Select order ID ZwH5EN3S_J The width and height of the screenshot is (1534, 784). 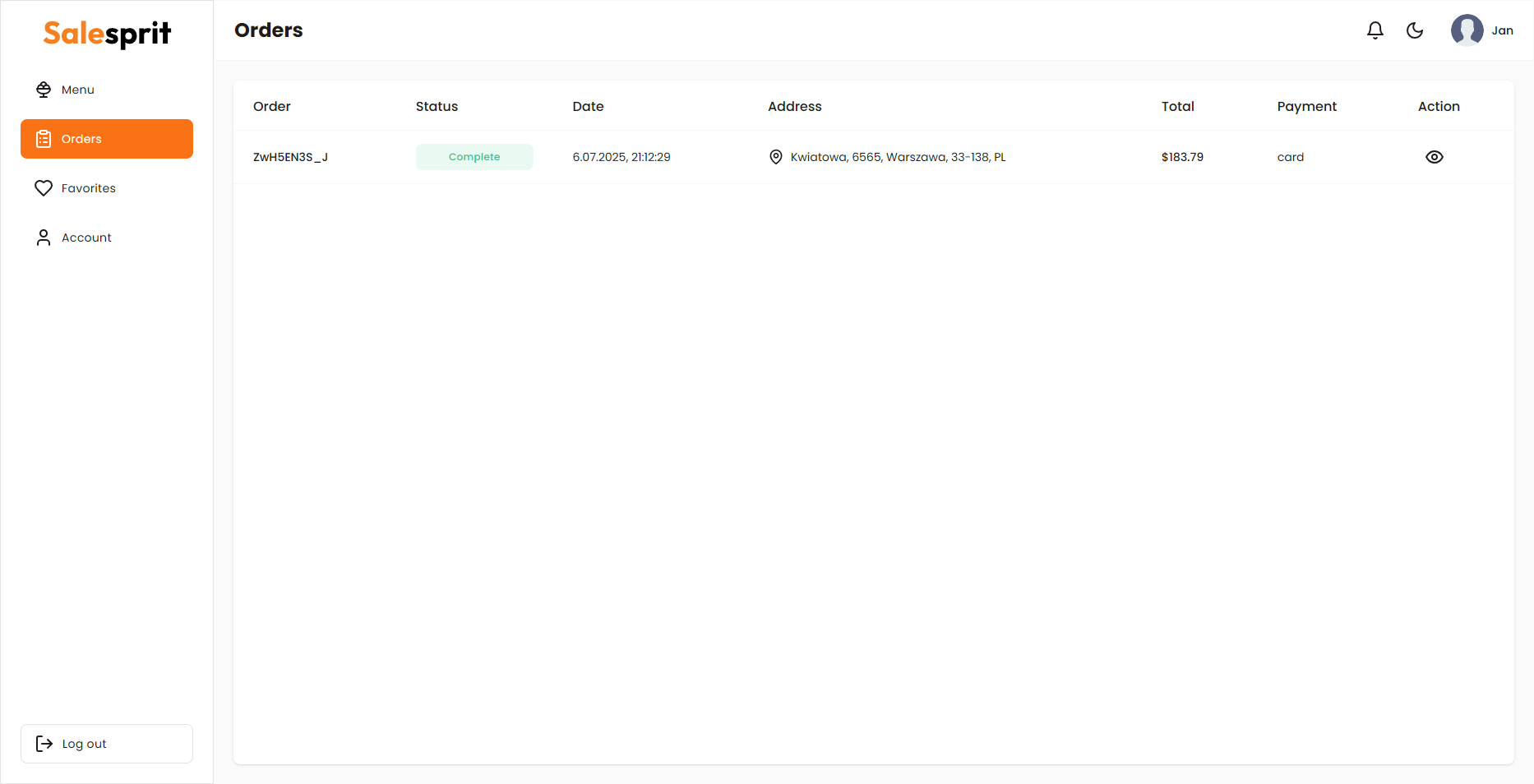[290, 157]
